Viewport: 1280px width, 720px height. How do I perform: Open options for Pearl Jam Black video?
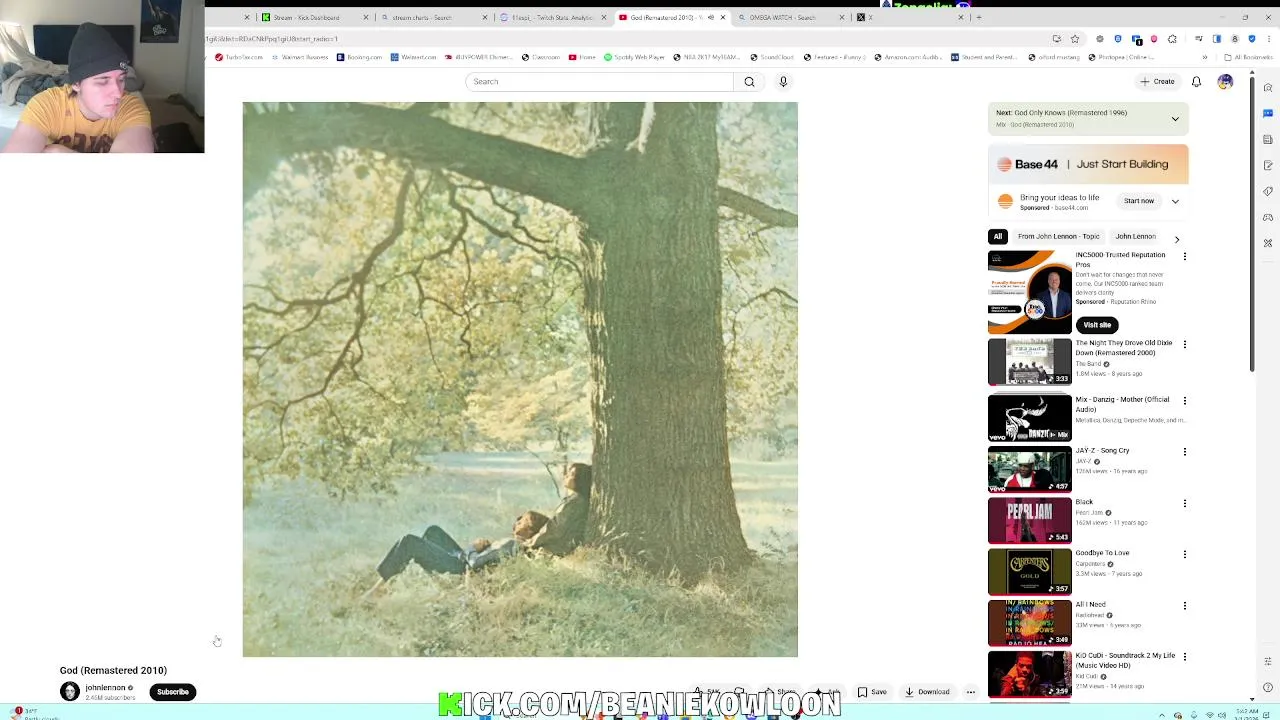1185,503
